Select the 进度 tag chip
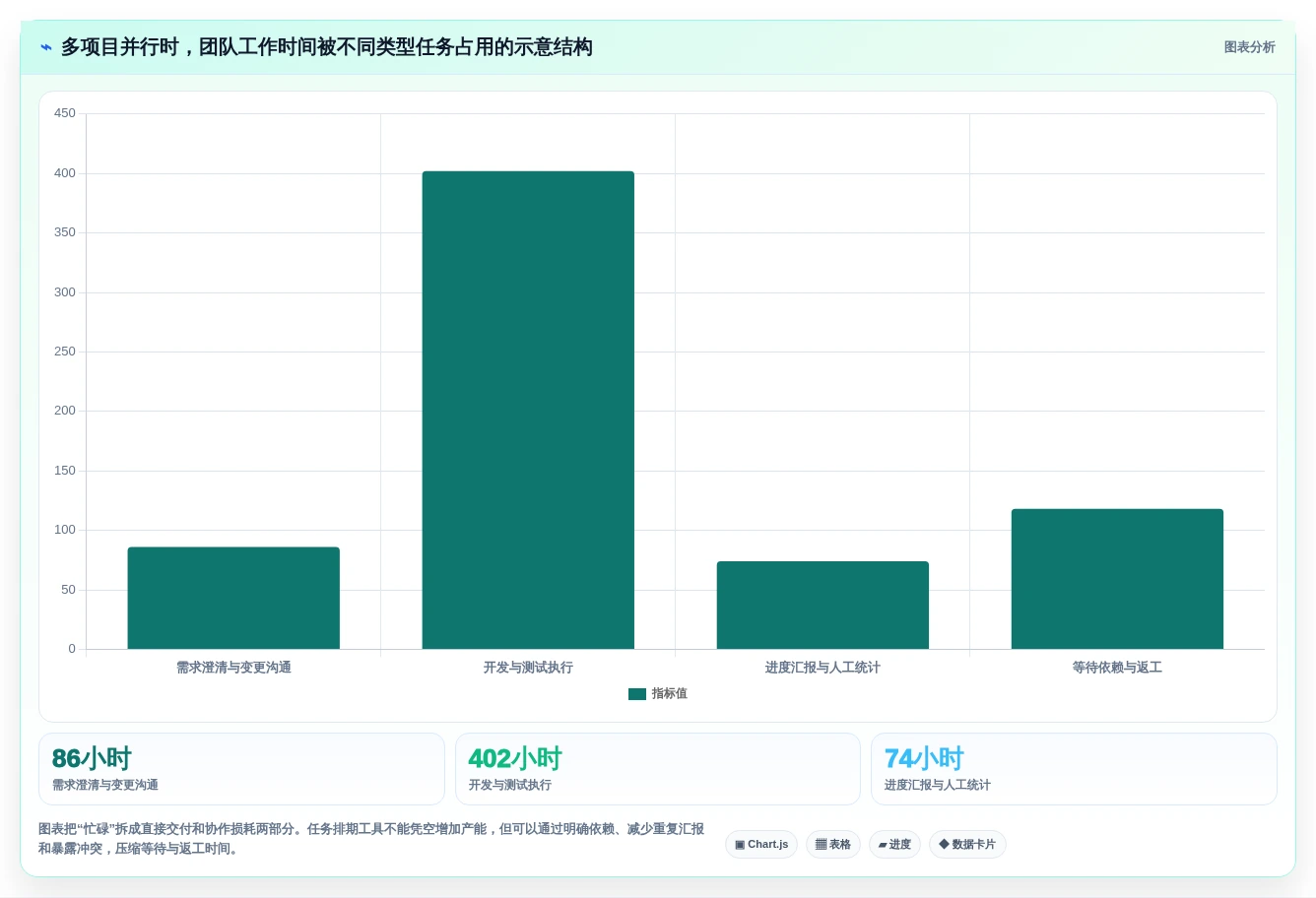Viewport: 1316px width, 898px height. [x=894, y=845]
